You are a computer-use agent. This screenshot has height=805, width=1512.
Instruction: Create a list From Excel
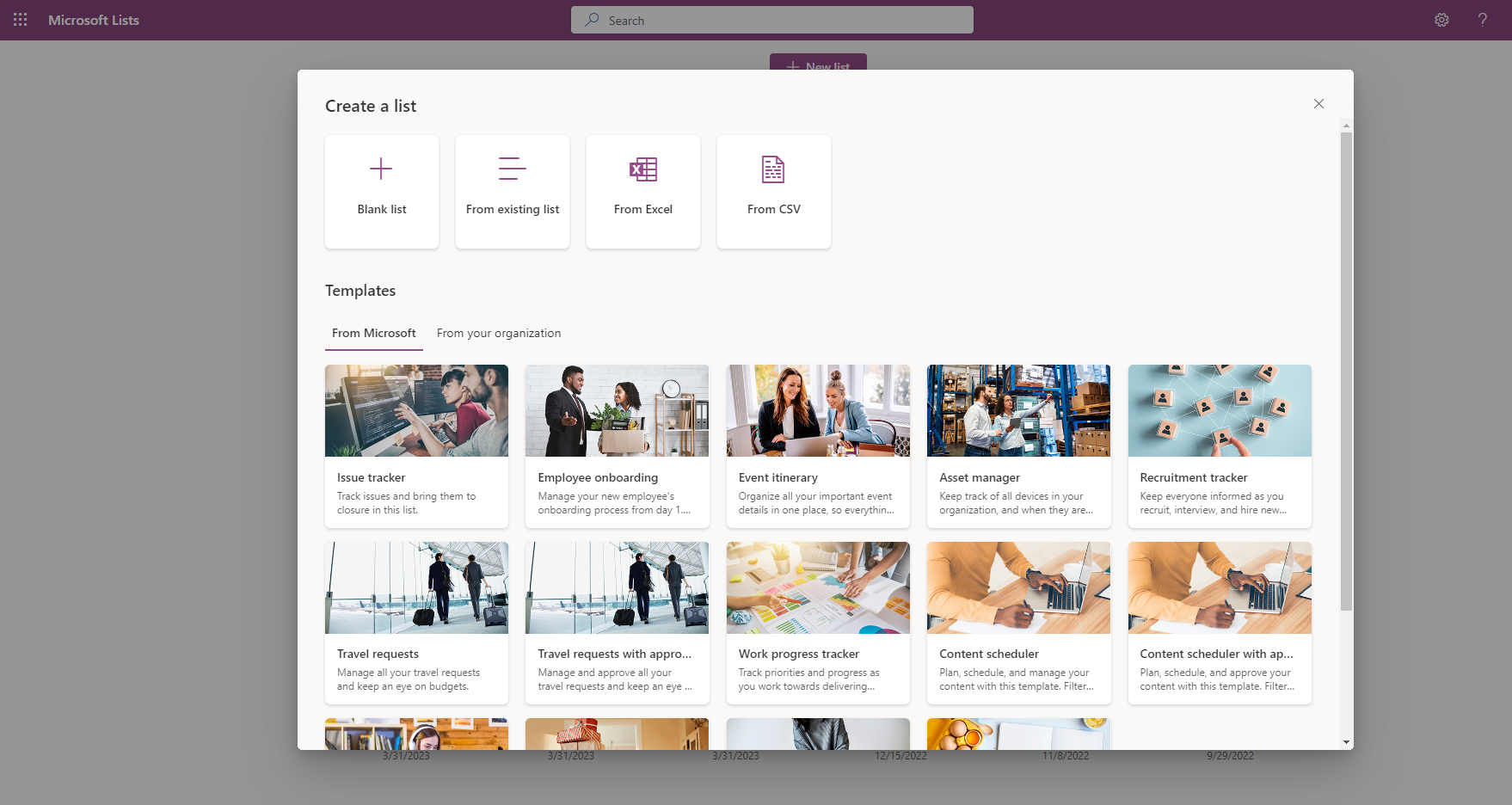point(642,191)
